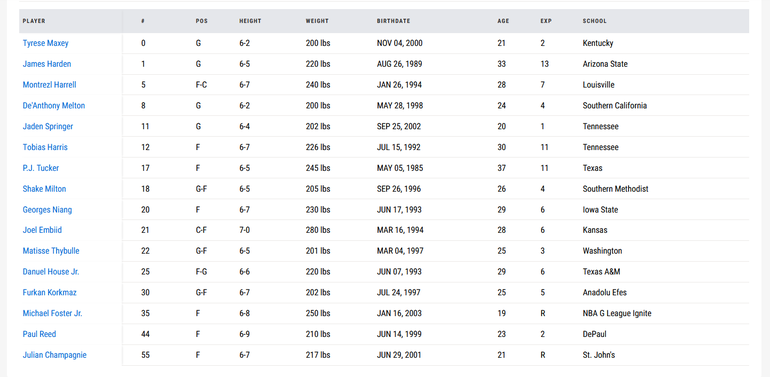Select De'Anthony Melton in roster

[54, 106]
